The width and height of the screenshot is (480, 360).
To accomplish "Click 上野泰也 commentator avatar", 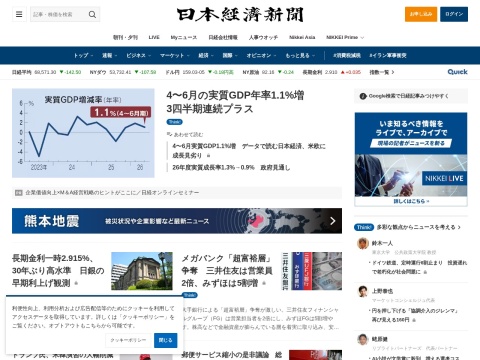I will (x=363, y=291).
